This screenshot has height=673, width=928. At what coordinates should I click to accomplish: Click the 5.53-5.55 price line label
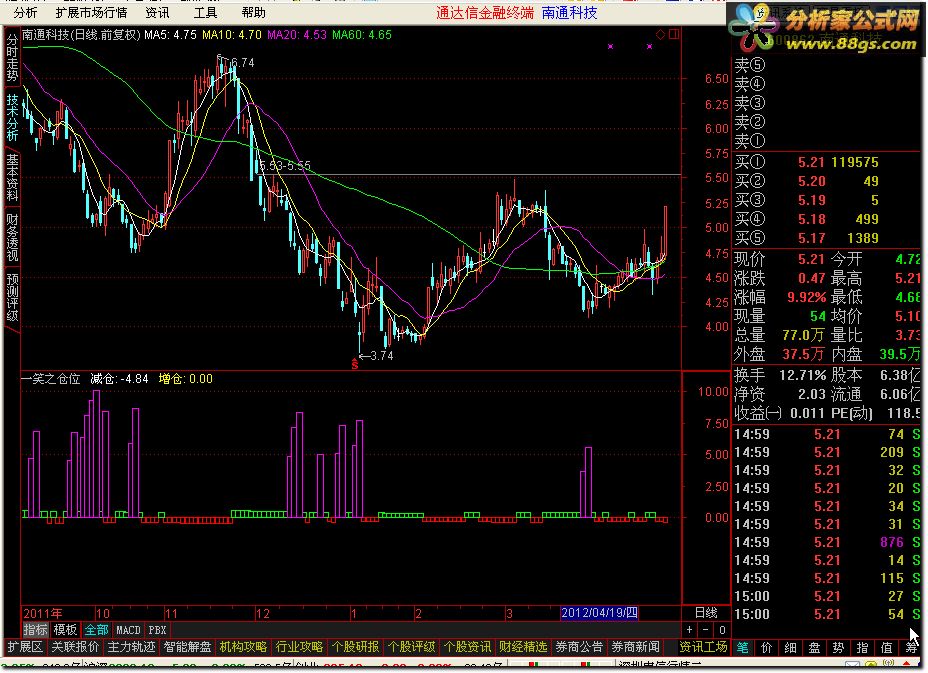(x=285, y=166)
